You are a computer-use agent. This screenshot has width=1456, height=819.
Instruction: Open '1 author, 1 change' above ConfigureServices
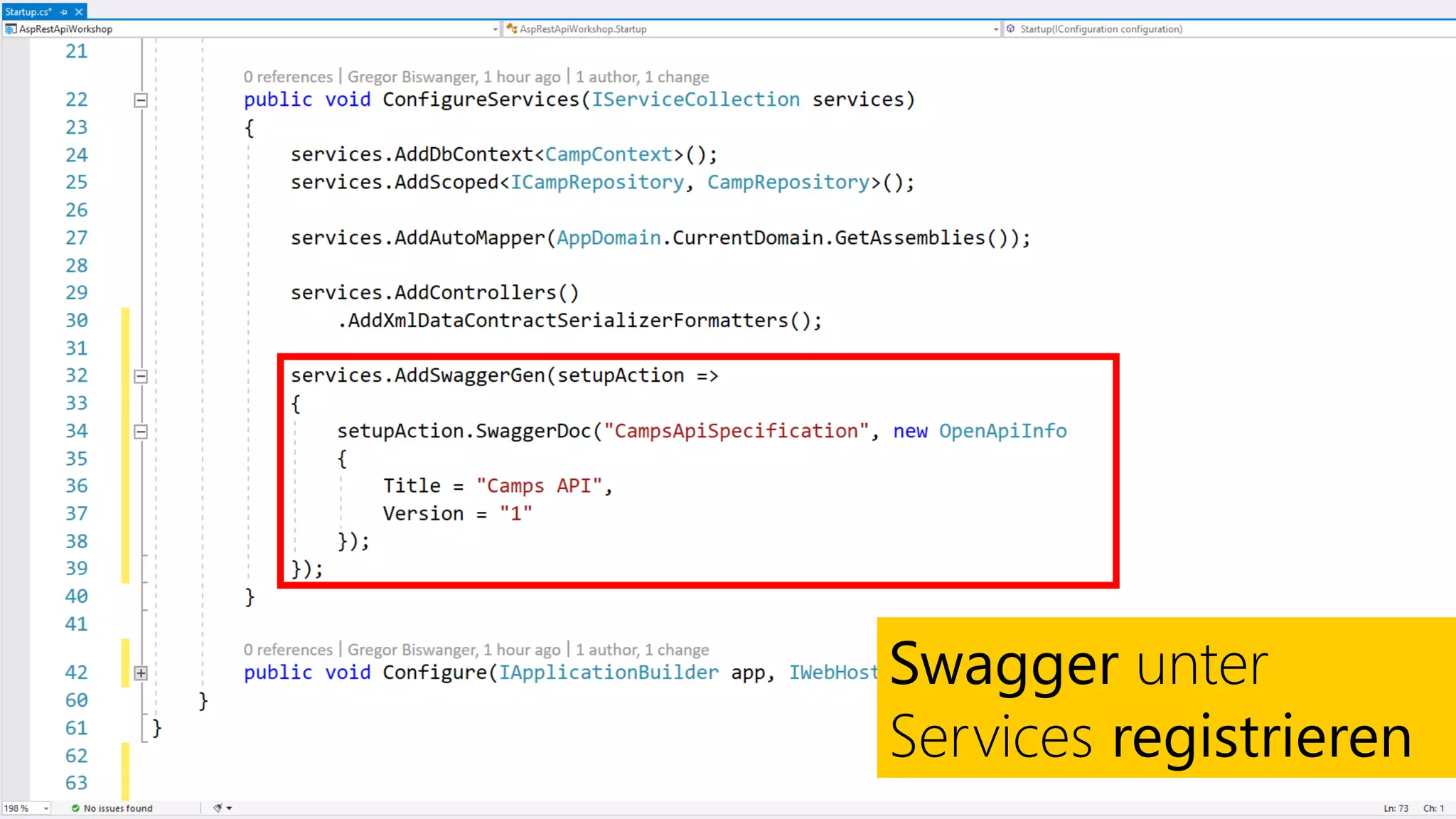coord(642,77)
